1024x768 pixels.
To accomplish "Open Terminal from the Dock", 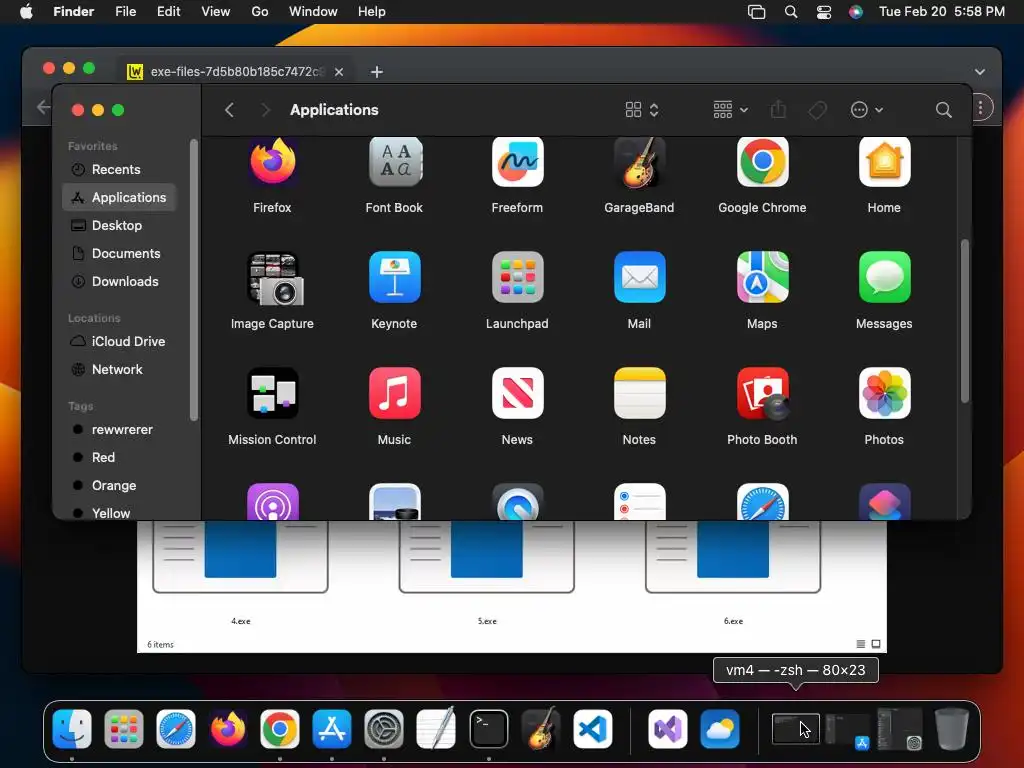I will pyautogui.click(x=488, y=729).
